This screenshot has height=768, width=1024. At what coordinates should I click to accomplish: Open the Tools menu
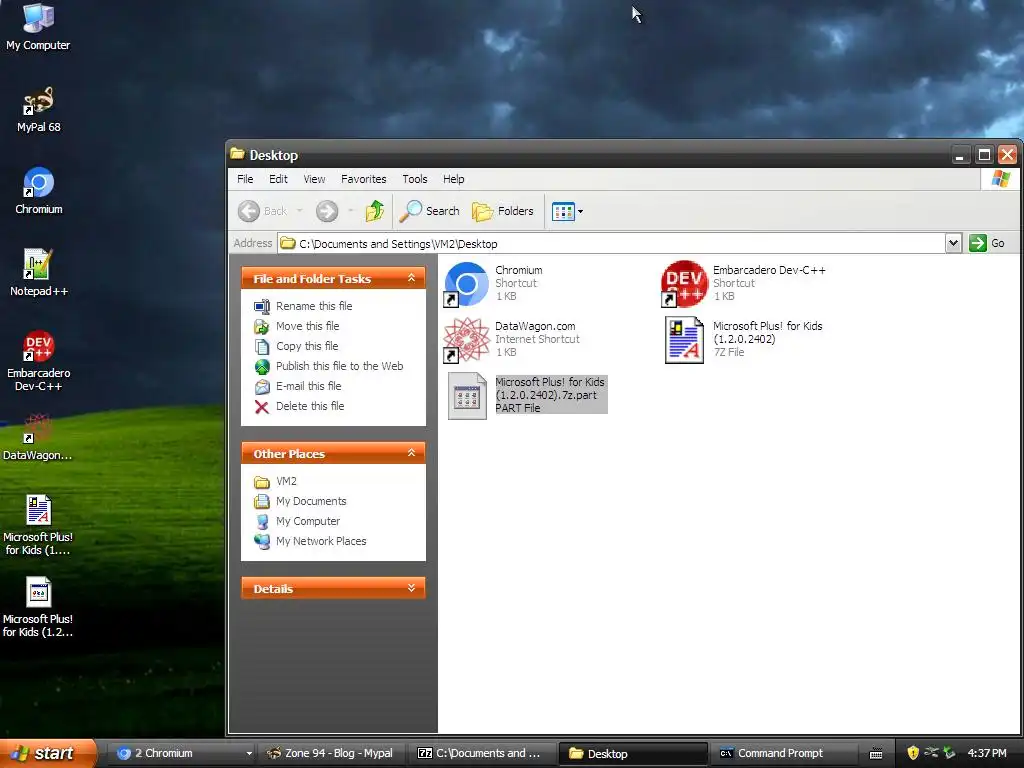pos(415,179)
